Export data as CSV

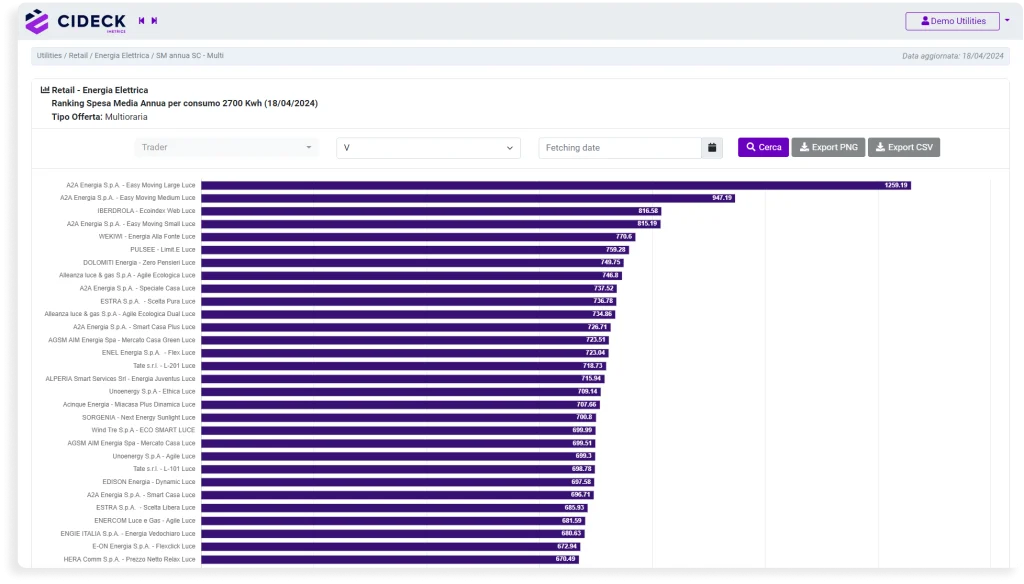coord(904,147)
